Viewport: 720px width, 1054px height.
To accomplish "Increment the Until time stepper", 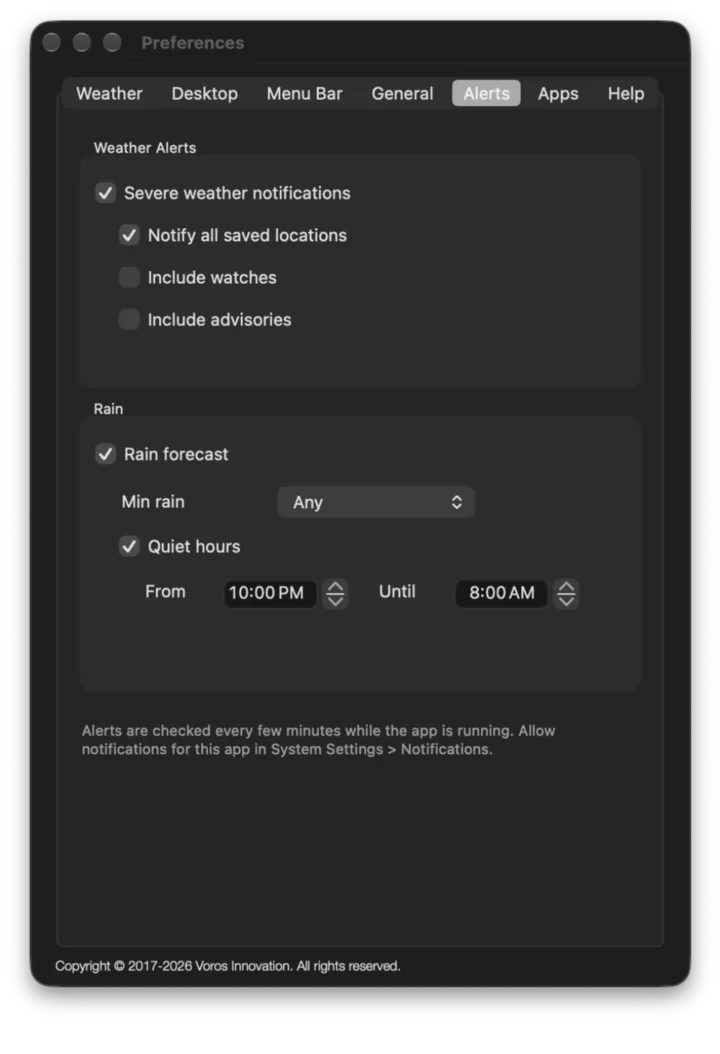I will coord(567,587).
